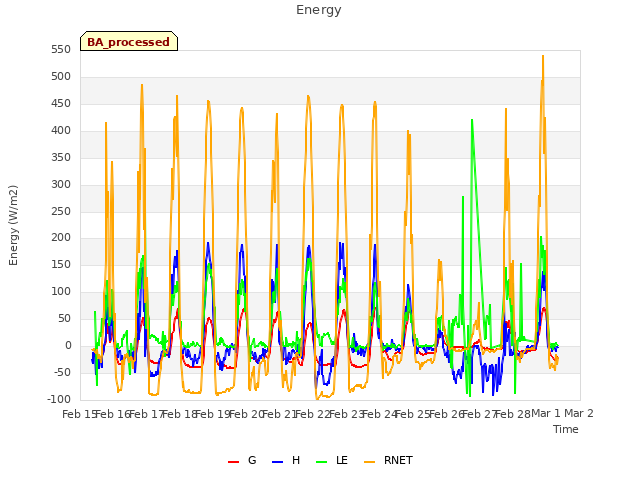
Task: Click the 100 y-axis tick value
Action: coord(61,292)
